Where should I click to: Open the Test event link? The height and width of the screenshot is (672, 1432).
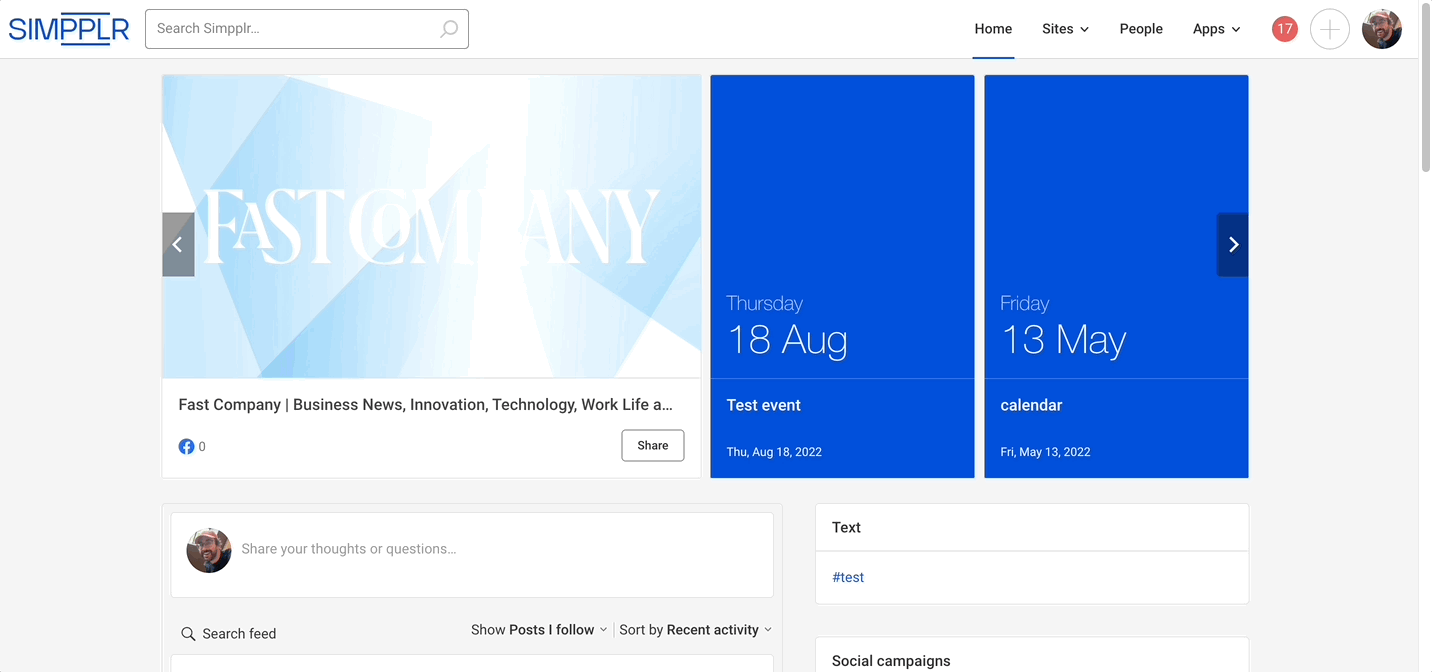[x=764, y=405]
